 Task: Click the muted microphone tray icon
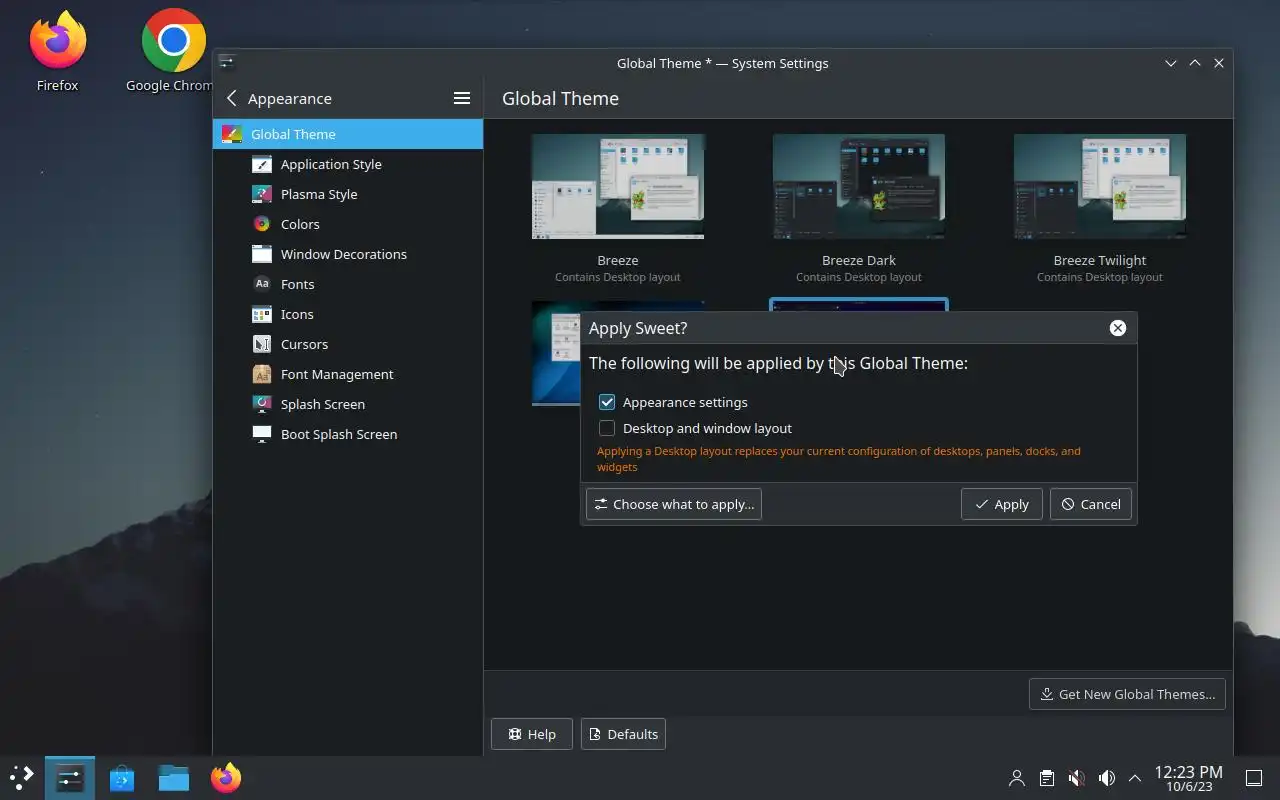1077,778
